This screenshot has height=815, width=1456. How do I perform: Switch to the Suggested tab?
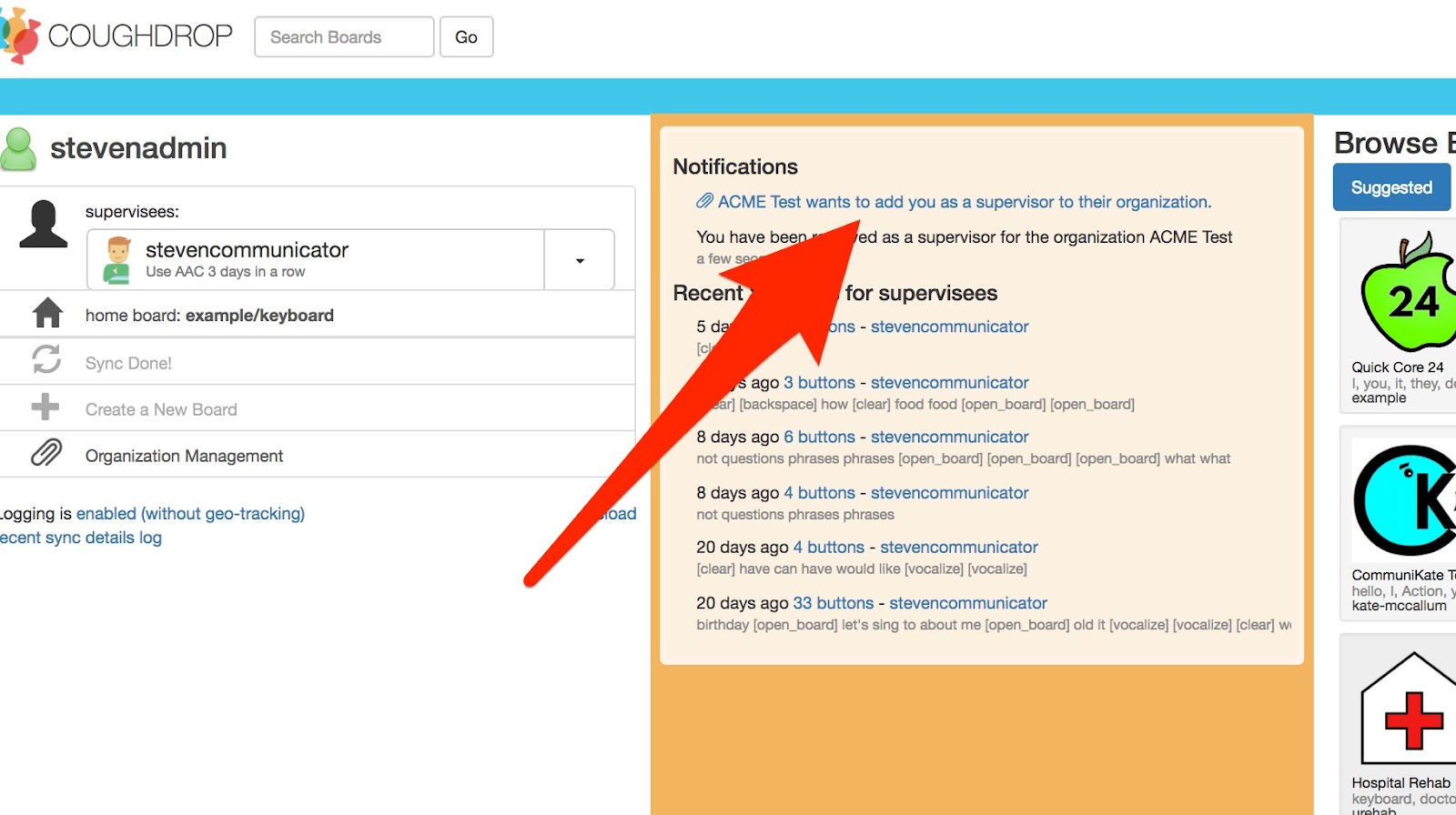tap(1391, 187)
